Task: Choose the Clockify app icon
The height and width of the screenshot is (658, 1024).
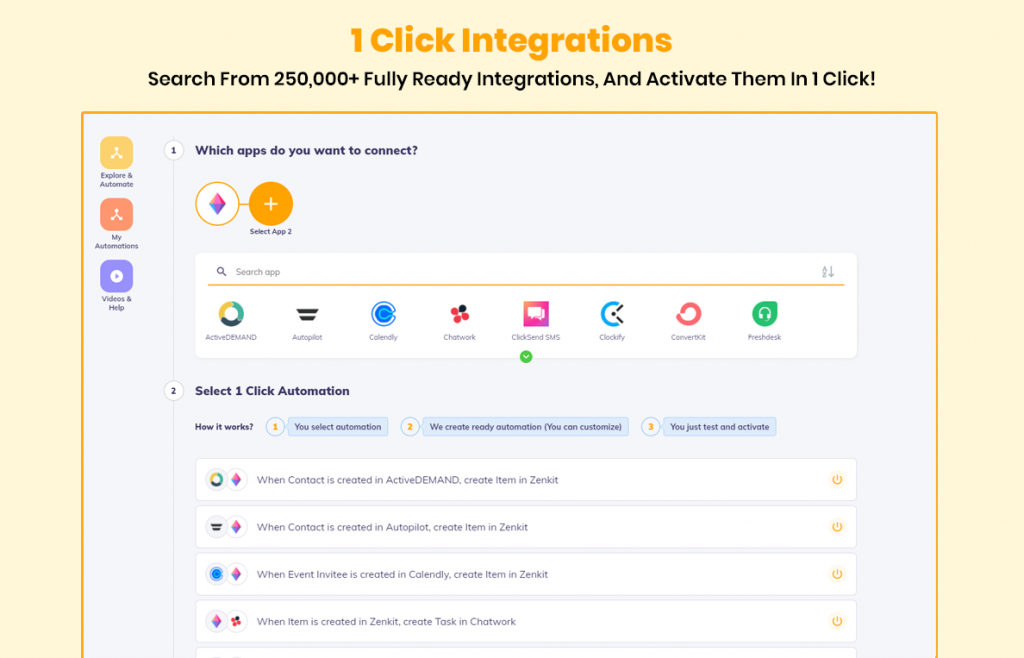Action: [x=612, y=314]
